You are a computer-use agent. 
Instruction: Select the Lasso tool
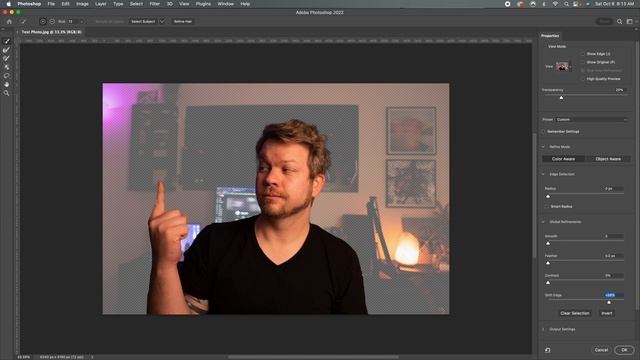(7, 76)
